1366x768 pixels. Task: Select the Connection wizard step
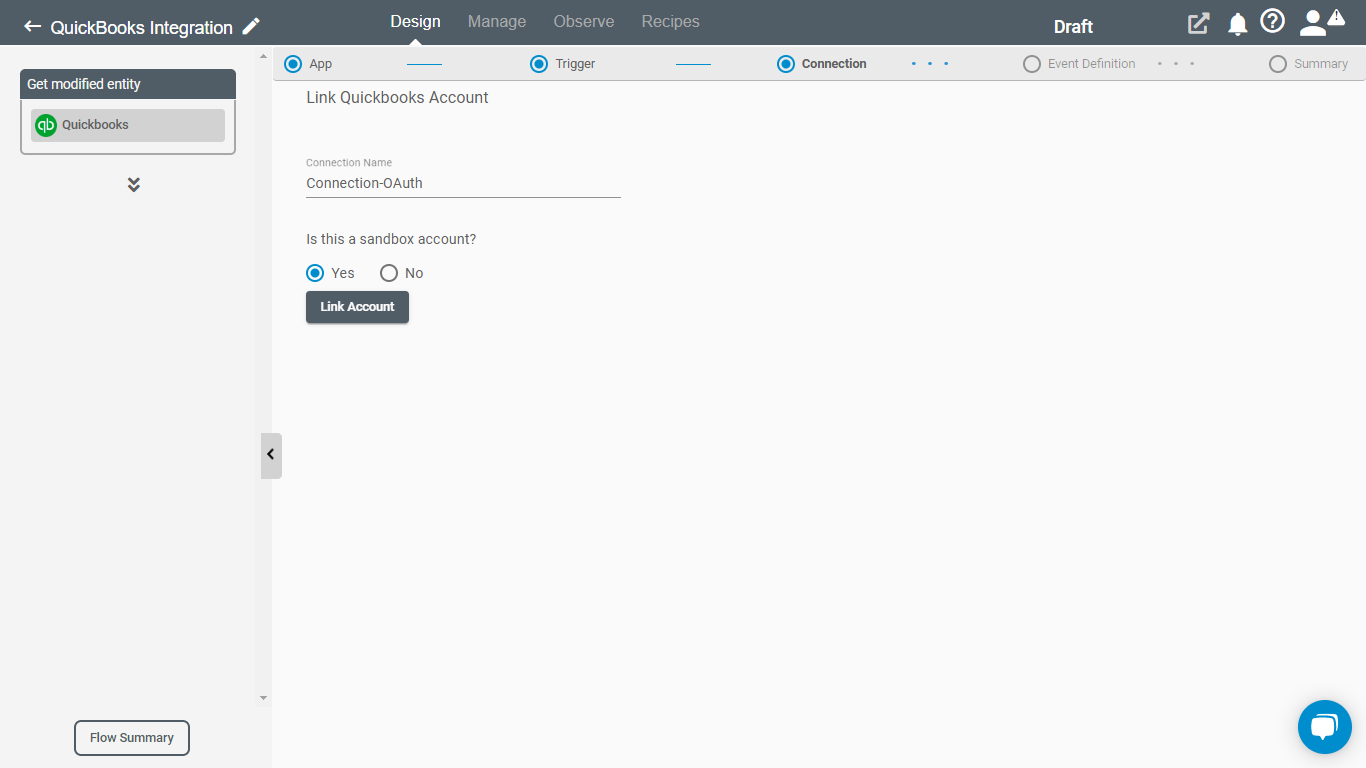[822, 64]
